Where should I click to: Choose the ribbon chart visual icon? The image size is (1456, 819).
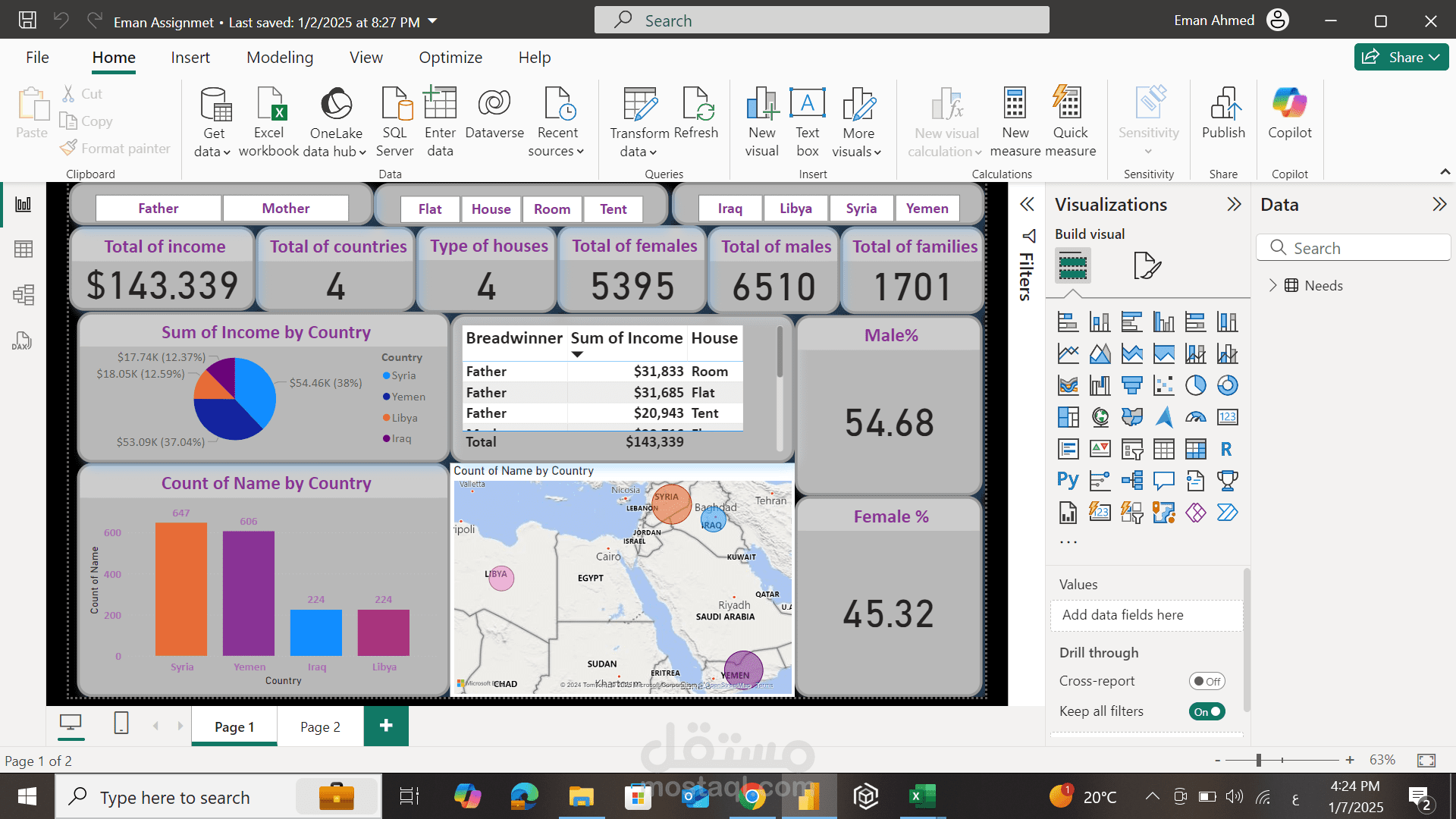1068,385
